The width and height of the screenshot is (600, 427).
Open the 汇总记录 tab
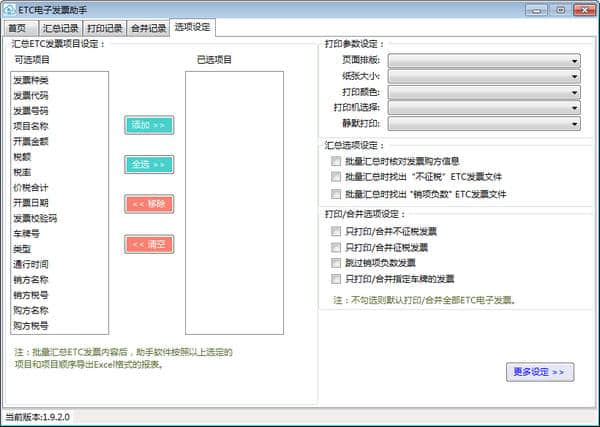(x=60, y=28)
